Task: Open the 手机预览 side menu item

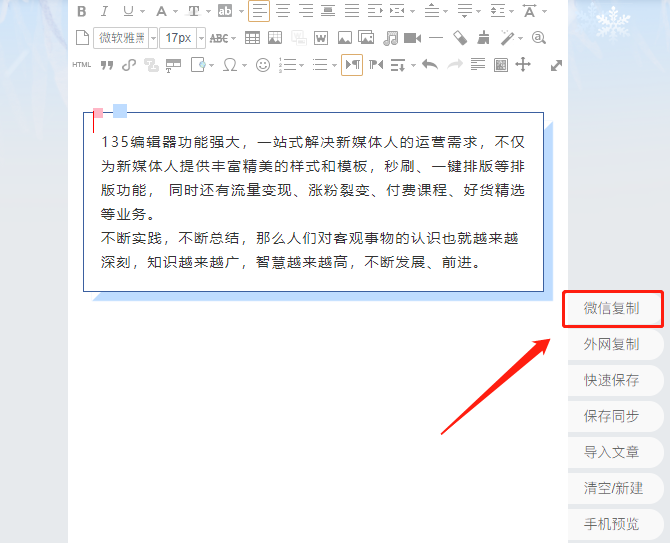Action: [612, 524]
